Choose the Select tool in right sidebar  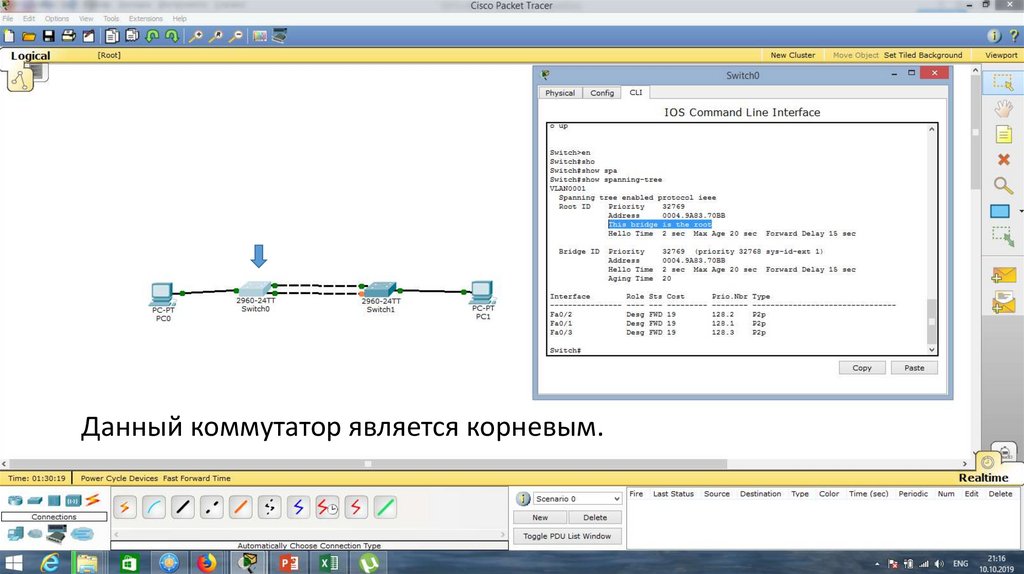click(x=1003, y=82)
